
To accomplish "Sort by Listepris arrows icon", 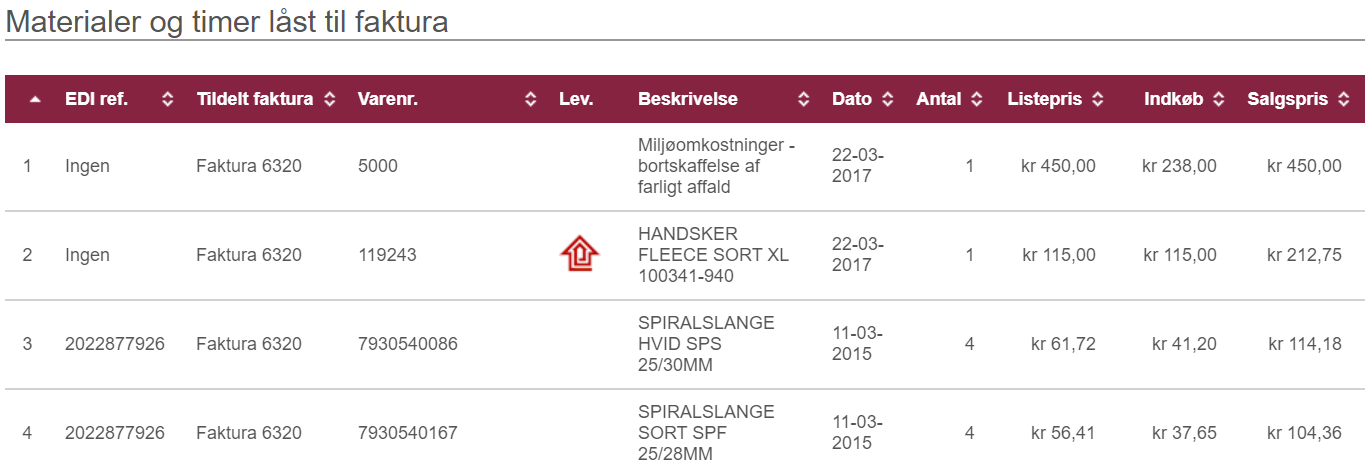I will tap(1098, 99).
